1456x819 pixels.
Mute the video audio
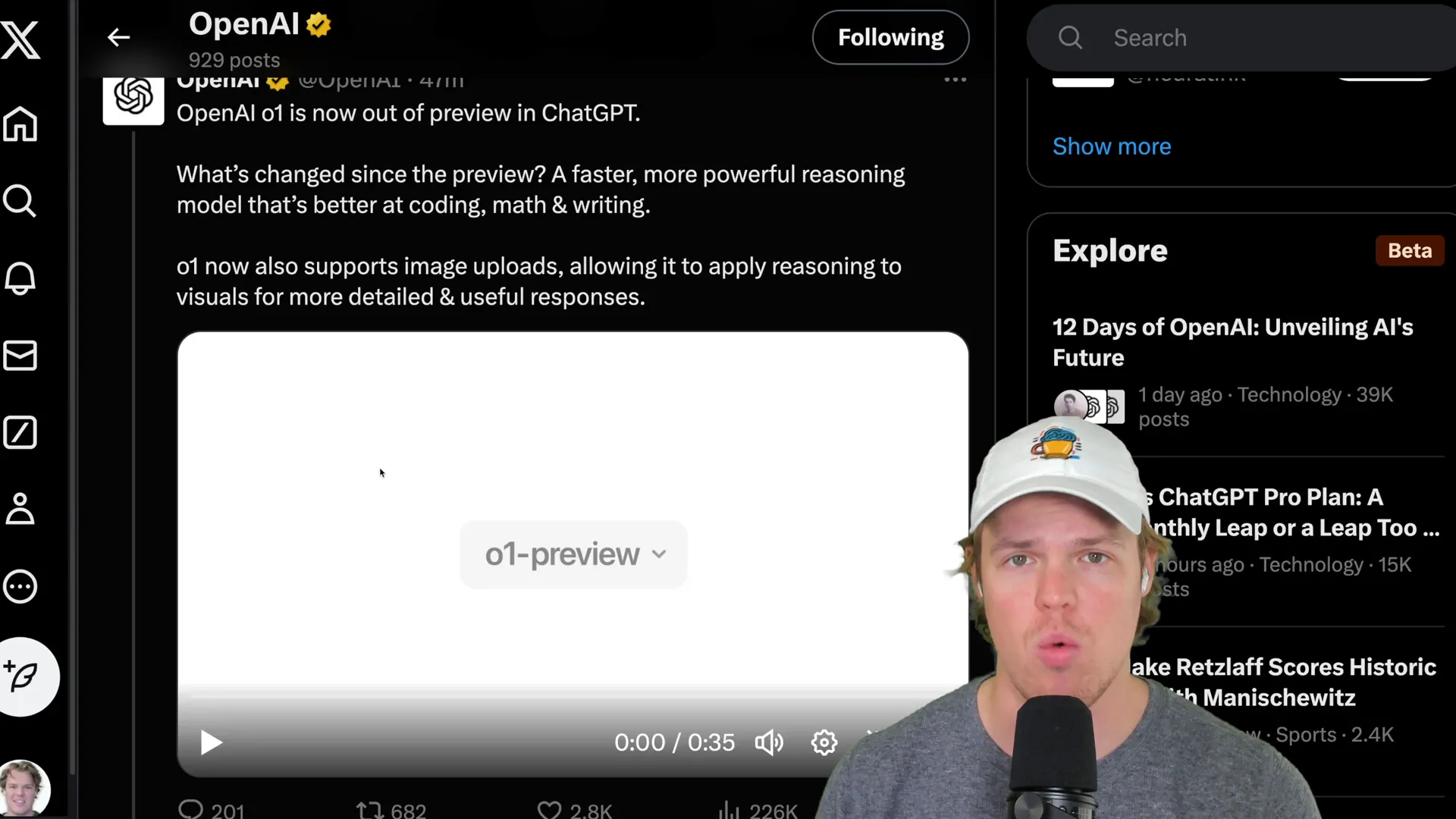[770, 742]
